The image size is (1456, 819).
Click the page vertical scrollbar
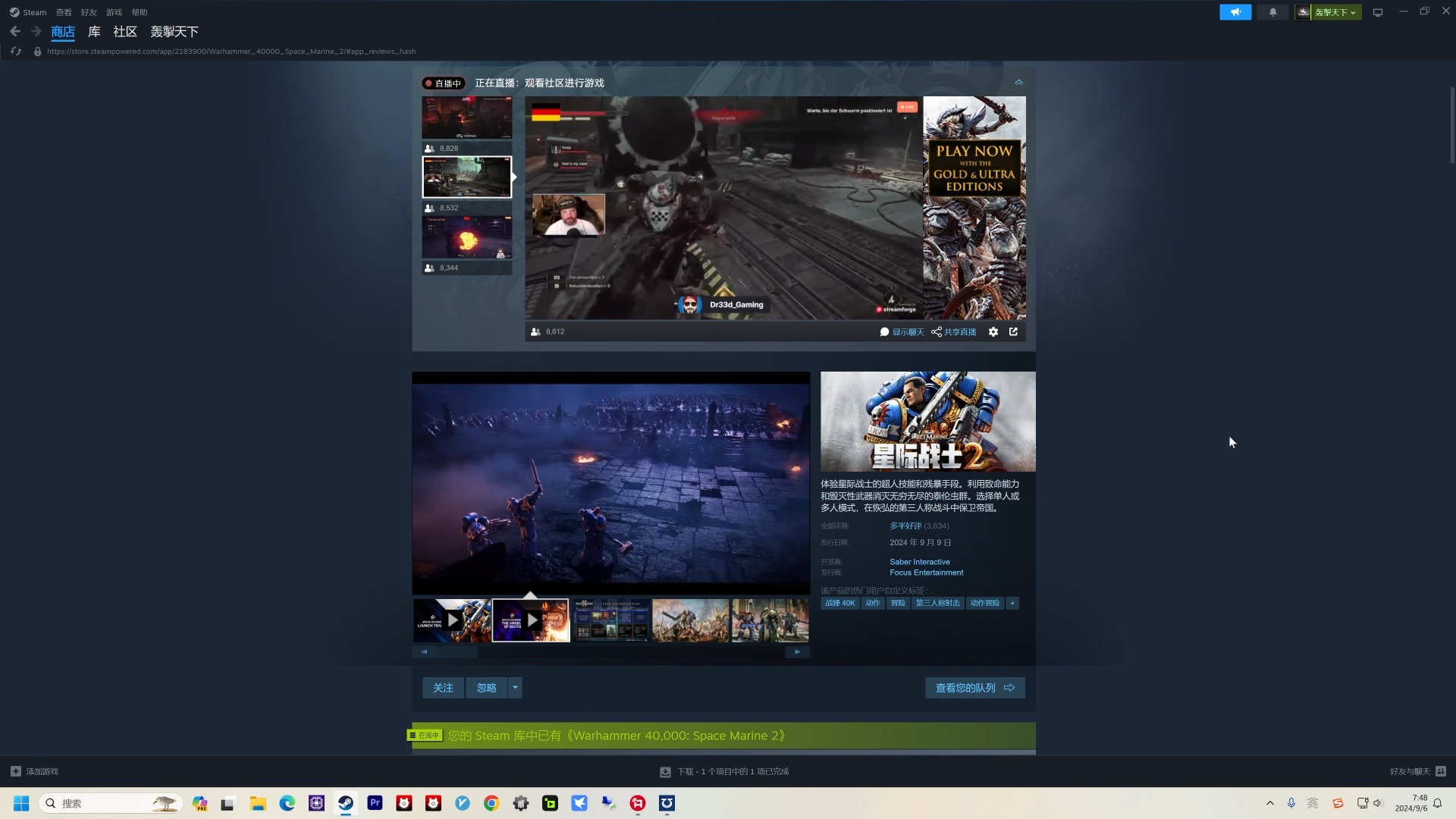pos(1452,125)
